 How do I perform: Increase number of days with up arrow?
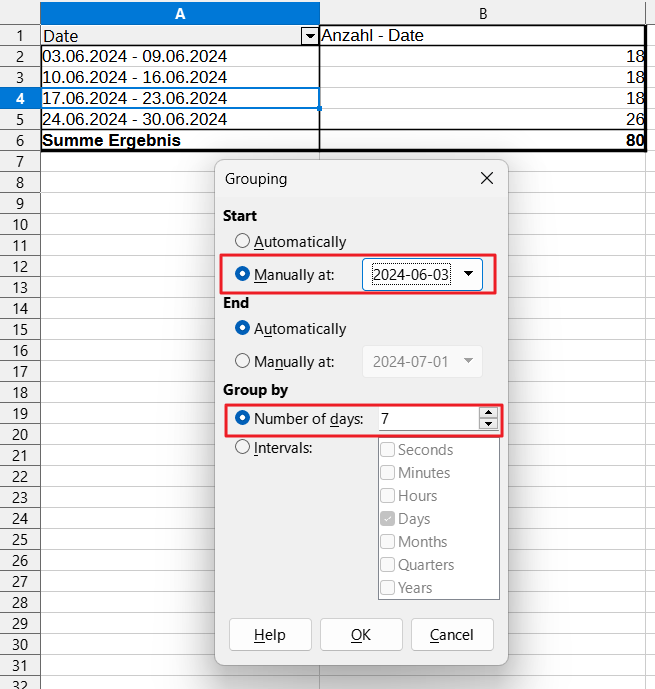tap(487, 413)
